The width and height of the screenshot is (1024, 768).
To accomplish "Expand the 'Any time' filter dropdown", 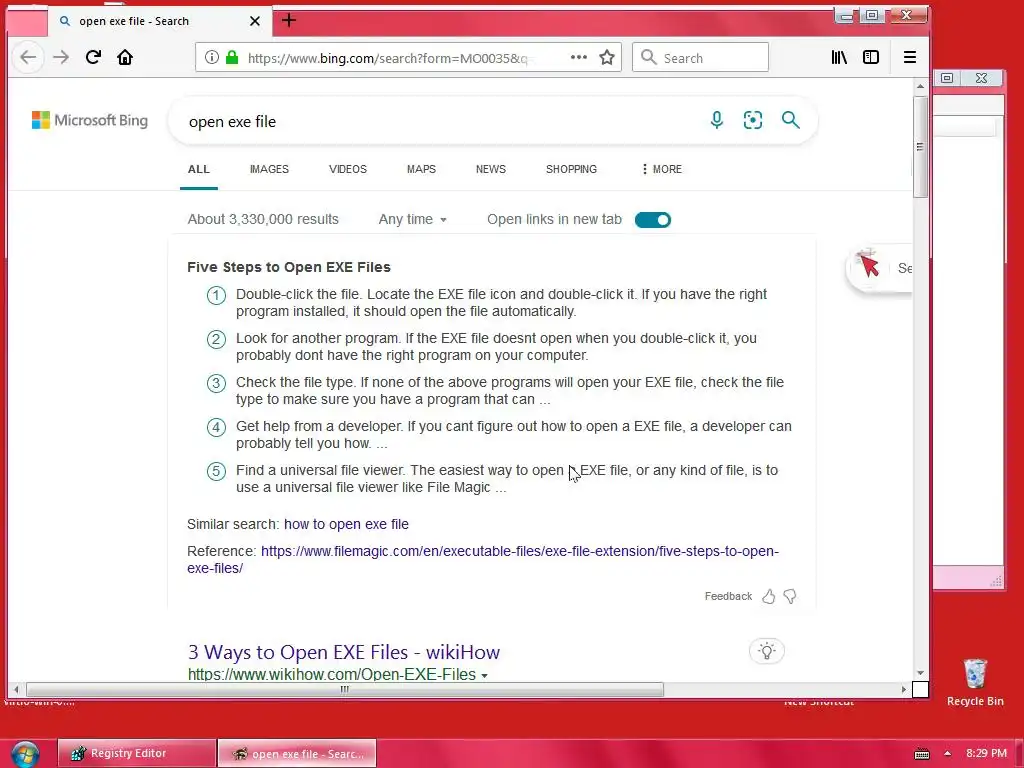I will point(413,219).
